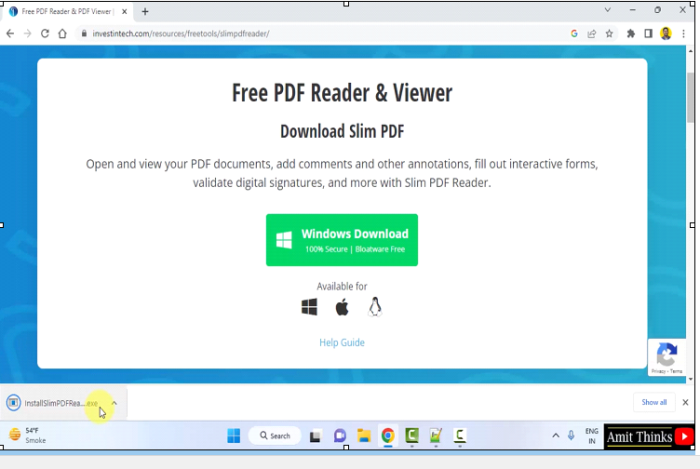Image resolution: width=700 pixels, height=469 pixels.
Task: Click the green Windows Download button
Action: [x=342, y=240]
